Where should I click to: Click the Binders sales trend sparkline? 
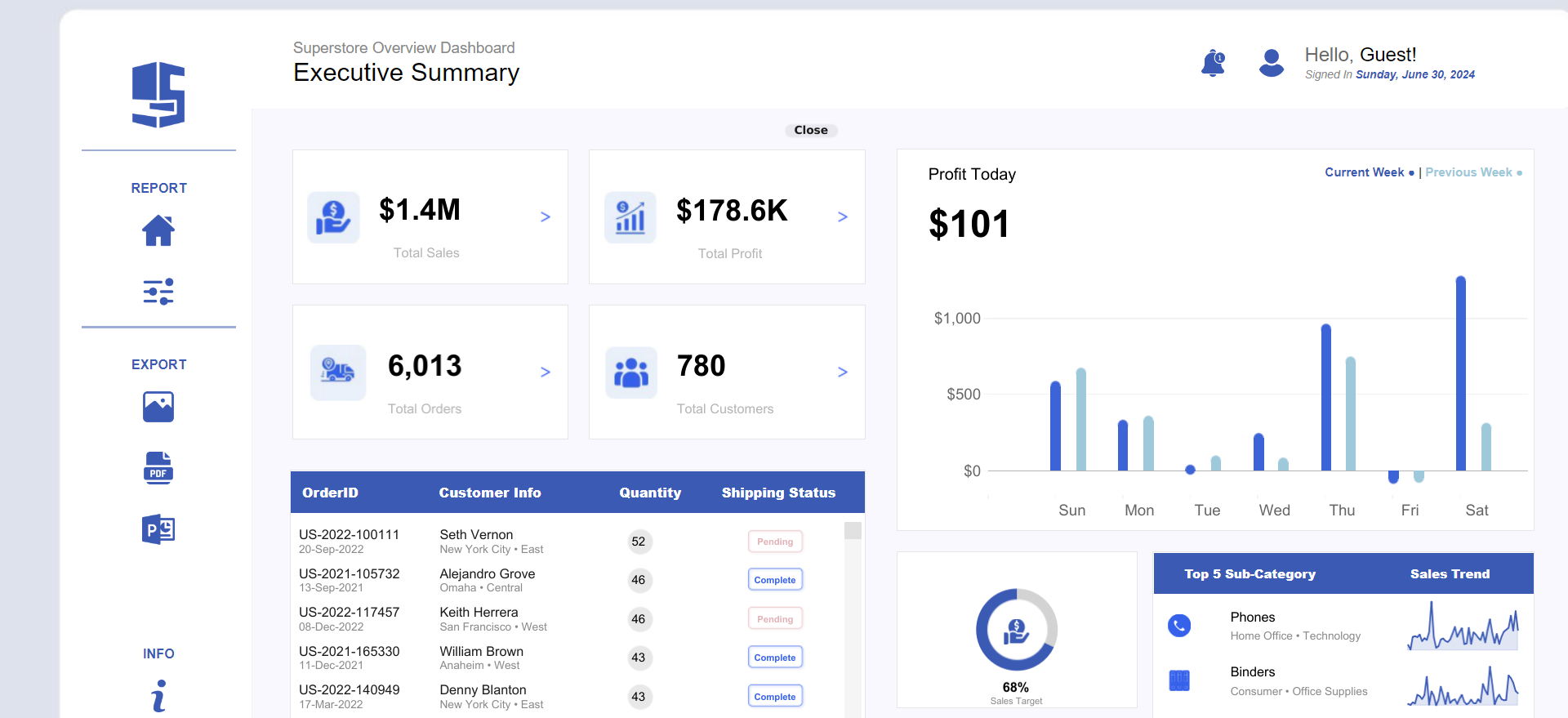[1463, 685]
